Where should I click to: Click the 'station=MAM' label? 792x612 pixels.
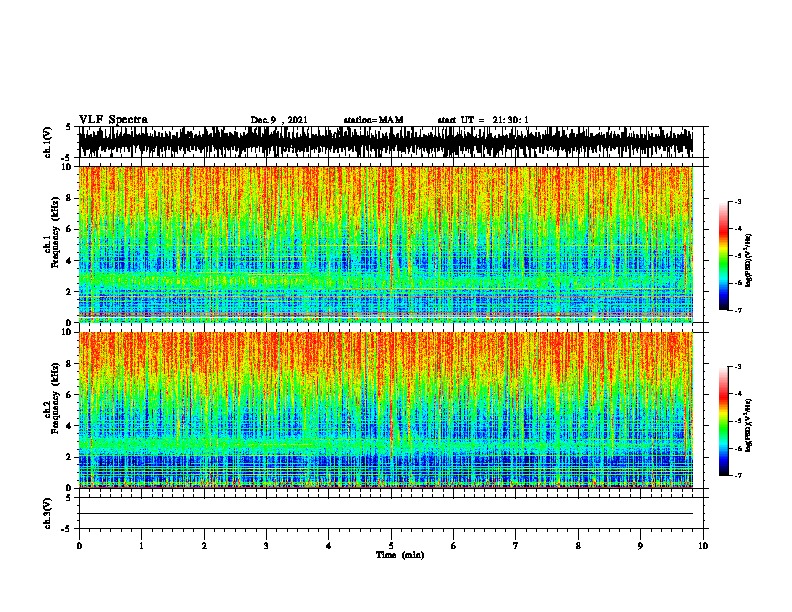click(373, 120)
